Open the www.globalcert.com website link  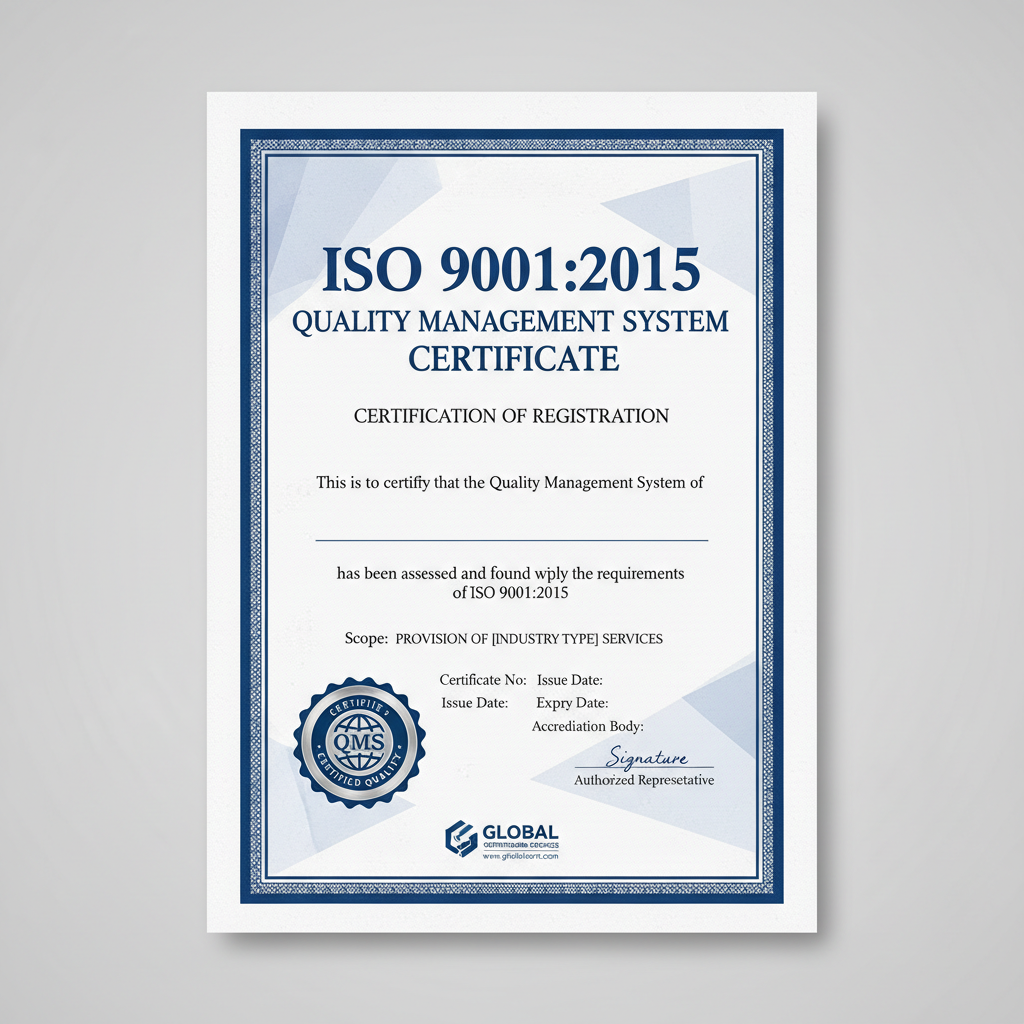point(521,856)
